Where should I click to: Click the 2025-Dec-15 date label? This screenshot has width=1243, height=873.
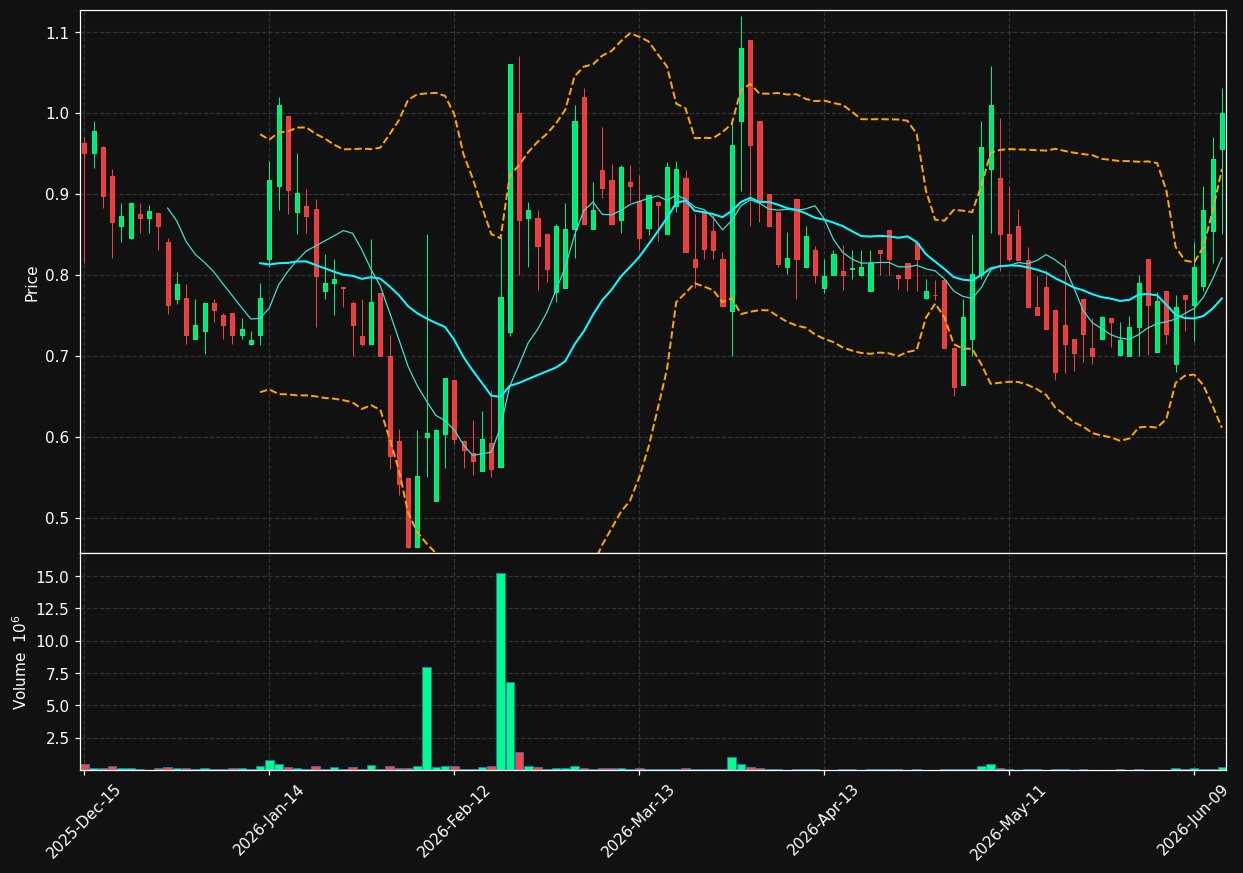84,820
